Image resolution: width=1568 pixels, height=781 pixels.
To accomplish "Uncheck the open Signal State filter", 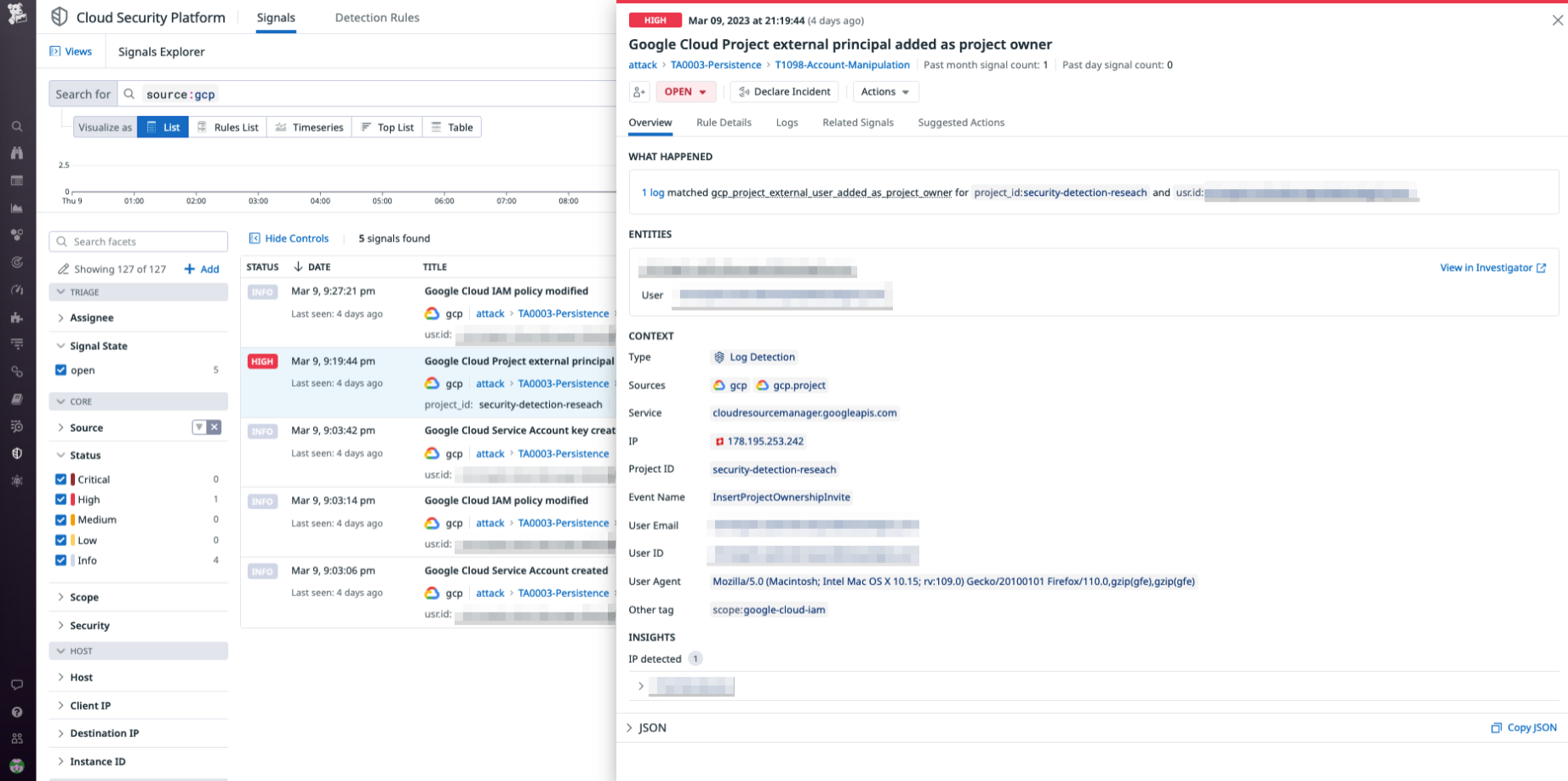I will click(60, 370).
